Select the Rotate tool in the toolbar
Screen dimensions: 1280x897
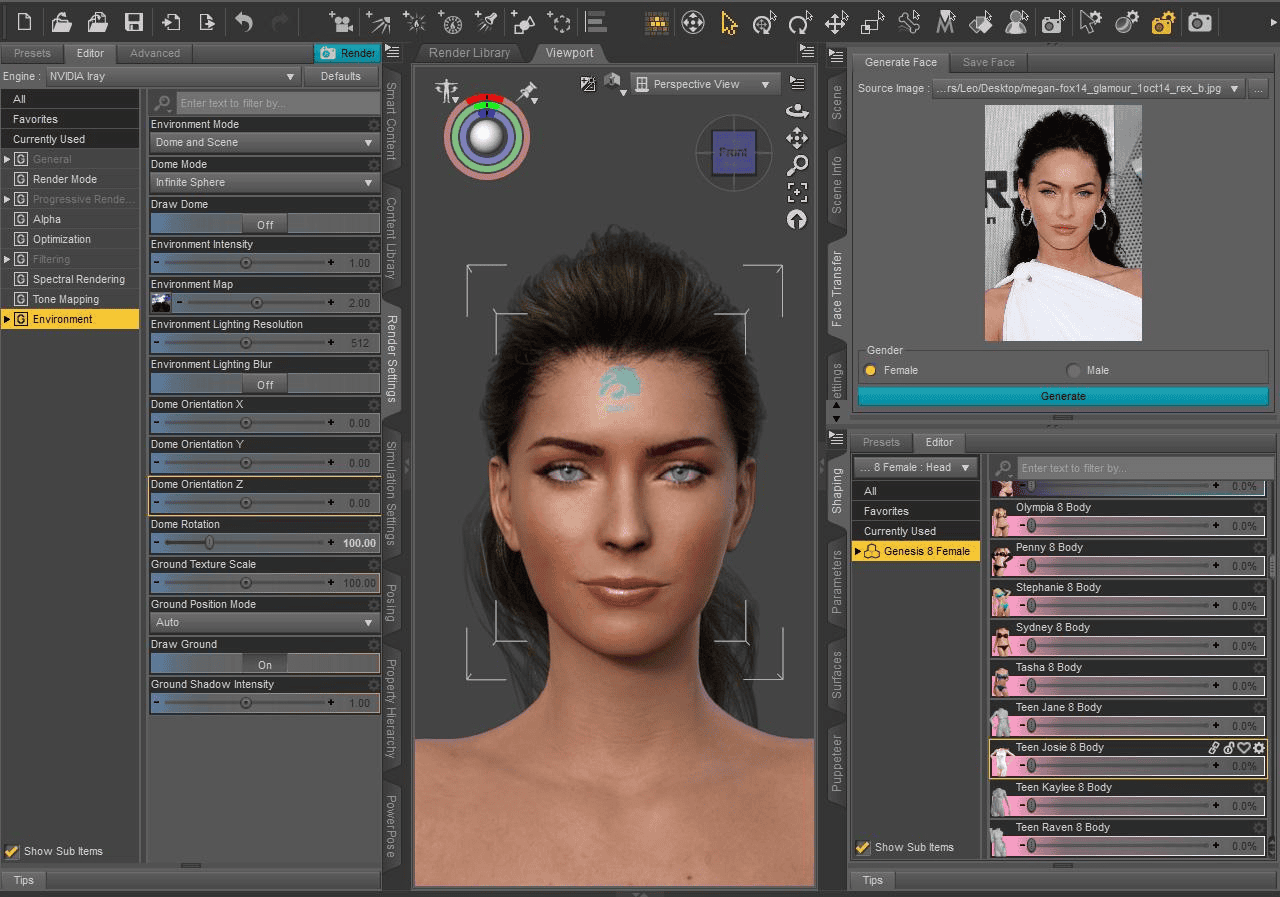[800, 21]
